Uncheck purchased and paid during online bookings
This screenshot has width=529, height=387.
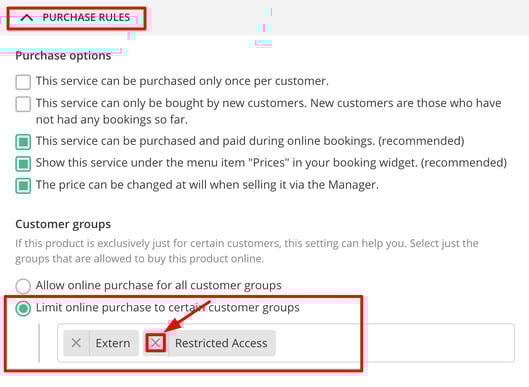pos(23,142)
